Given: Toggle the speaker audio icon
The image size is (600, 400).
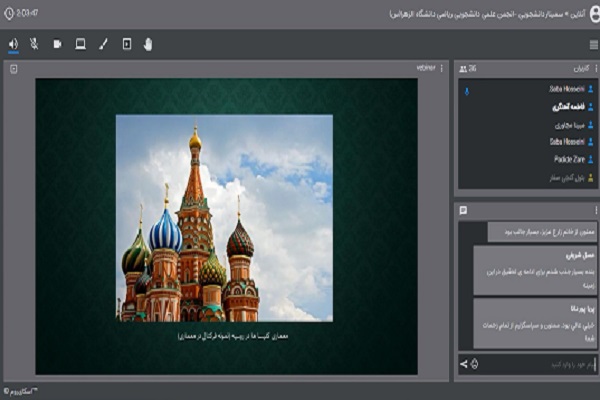Looking at the screenshot, I should (x=13, y=44).
